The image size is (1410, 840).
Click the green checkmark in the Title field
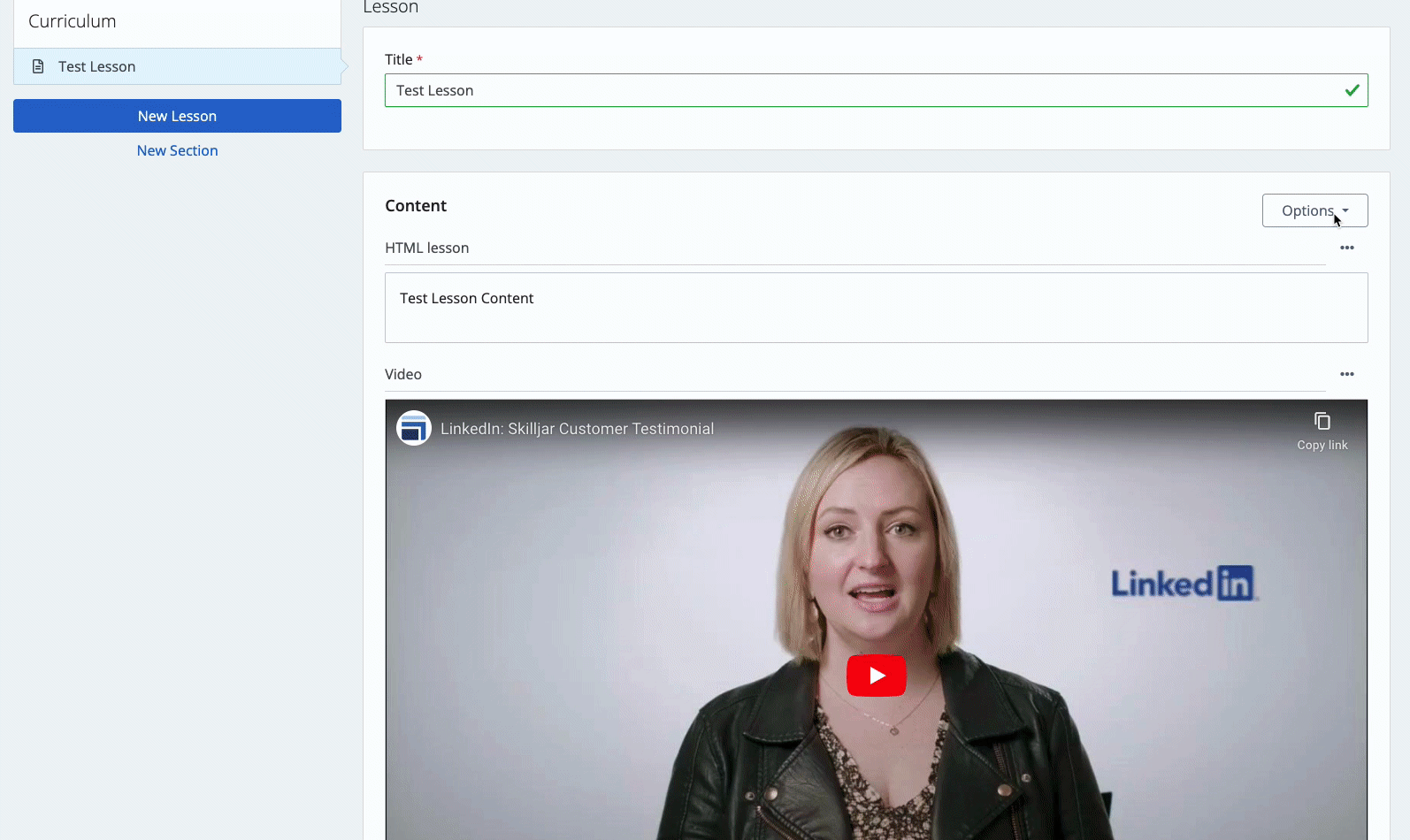click(x=1352, y=90)
